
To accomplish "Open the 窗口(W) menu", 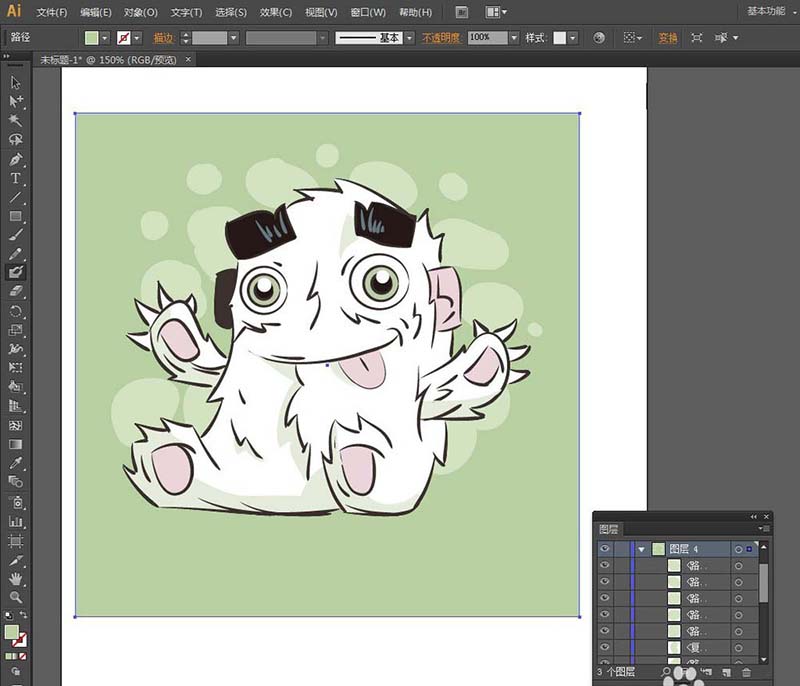I will click(x=368, y=12).
